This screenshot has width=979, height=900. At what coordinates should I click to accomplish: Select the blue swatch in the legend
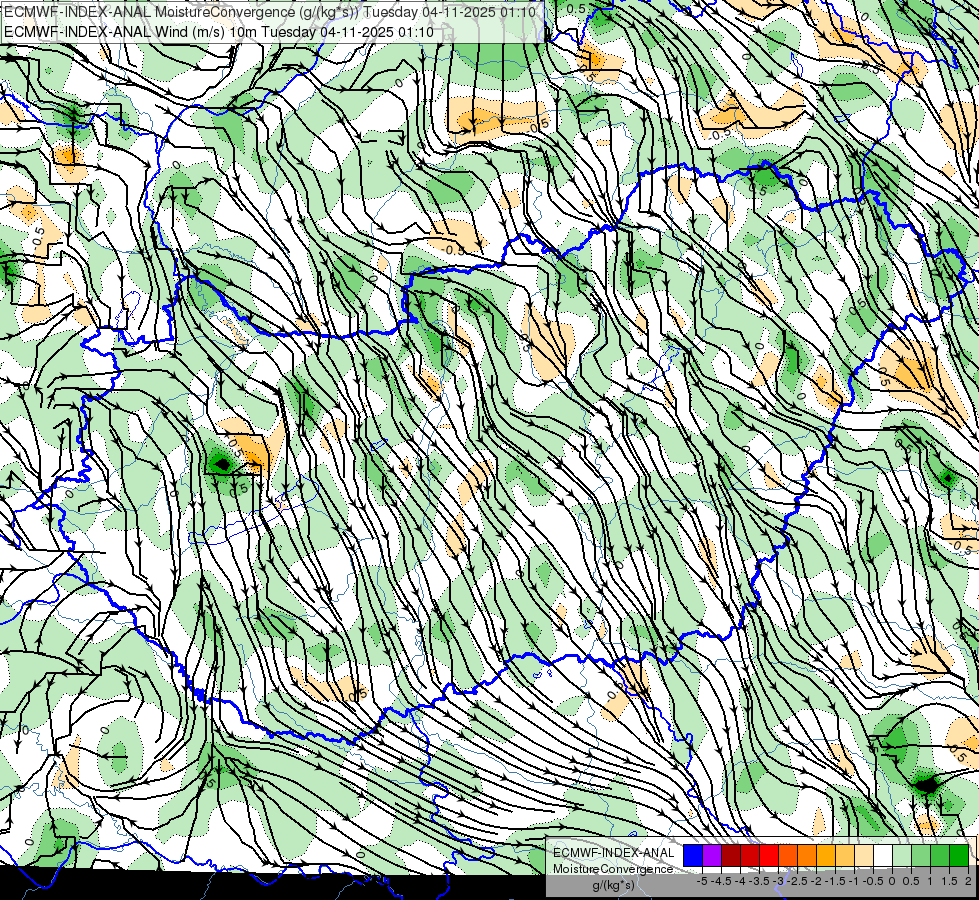693,855
